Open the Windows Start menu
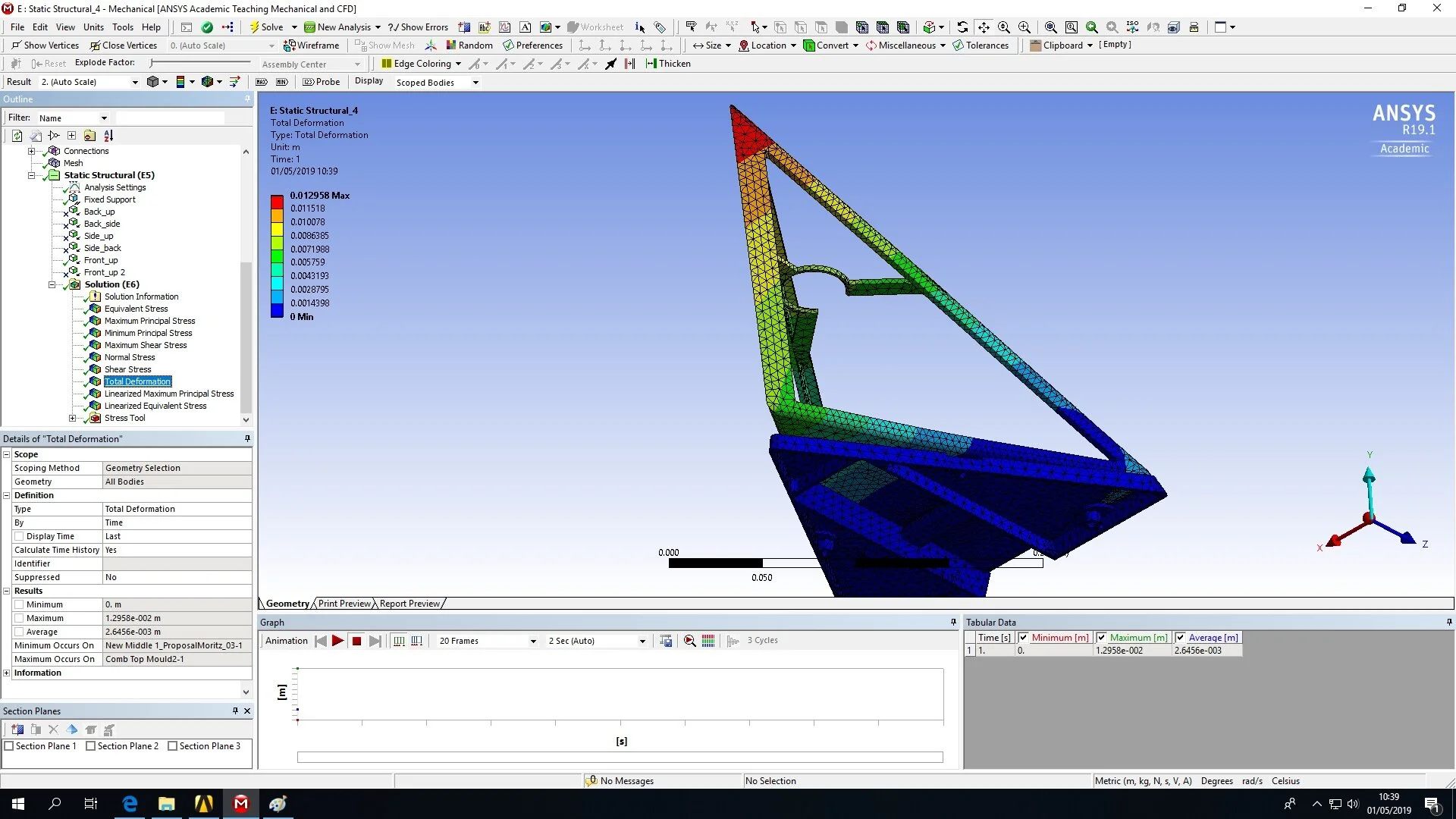The height and width of the screenshot is (819, 1456). tap(18, 804)
